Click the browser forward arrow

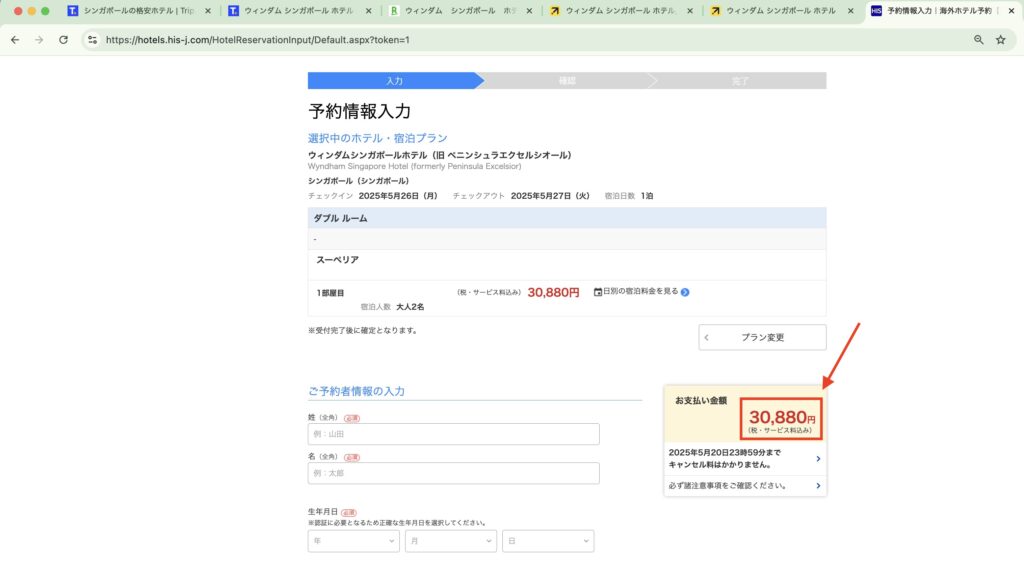pyautogui.click(x=39, y=40)
